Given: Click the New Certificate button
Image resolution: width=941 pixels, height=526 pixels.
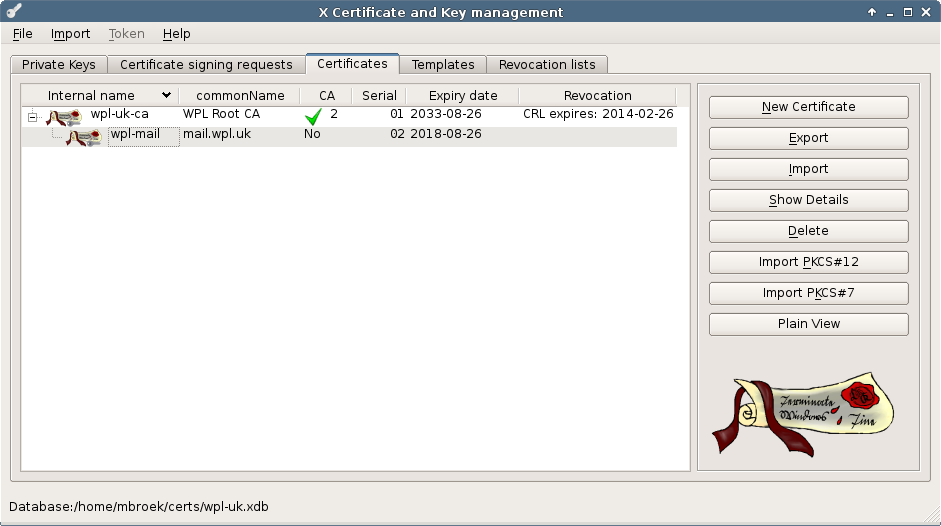Looking at the screenshot, I should click(808, 107).
